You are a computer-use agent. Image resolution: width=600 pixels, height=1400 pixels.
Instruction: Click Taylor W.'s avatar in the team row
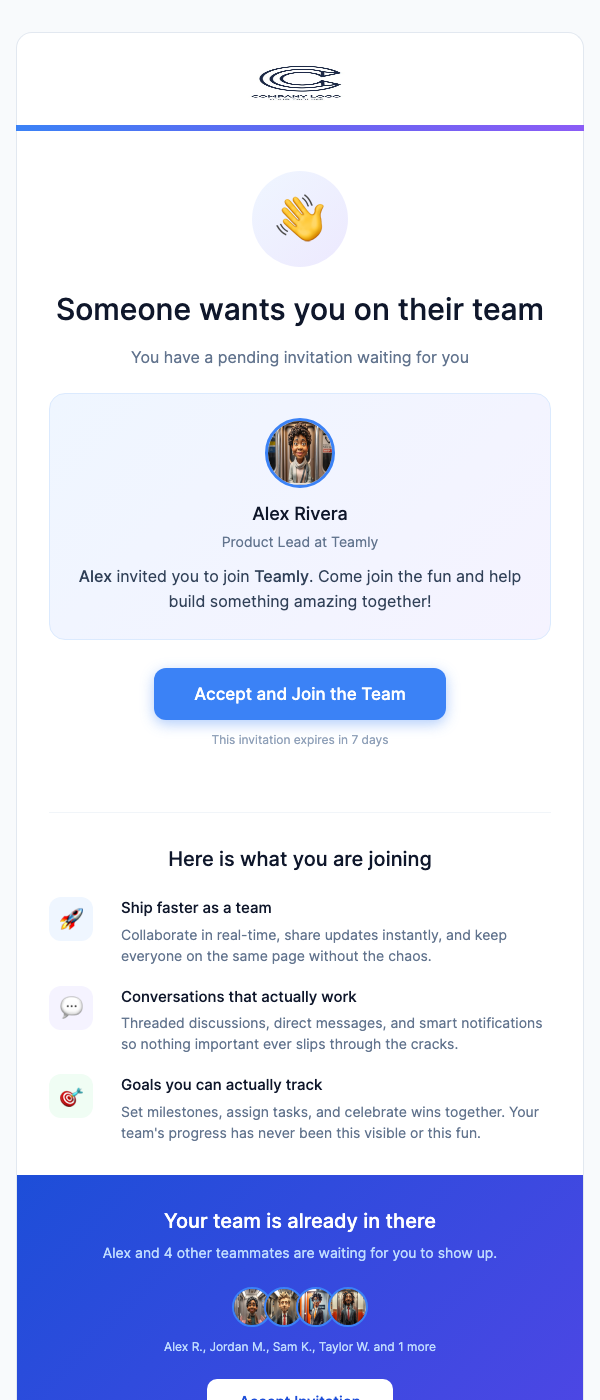pos(349,1308)
